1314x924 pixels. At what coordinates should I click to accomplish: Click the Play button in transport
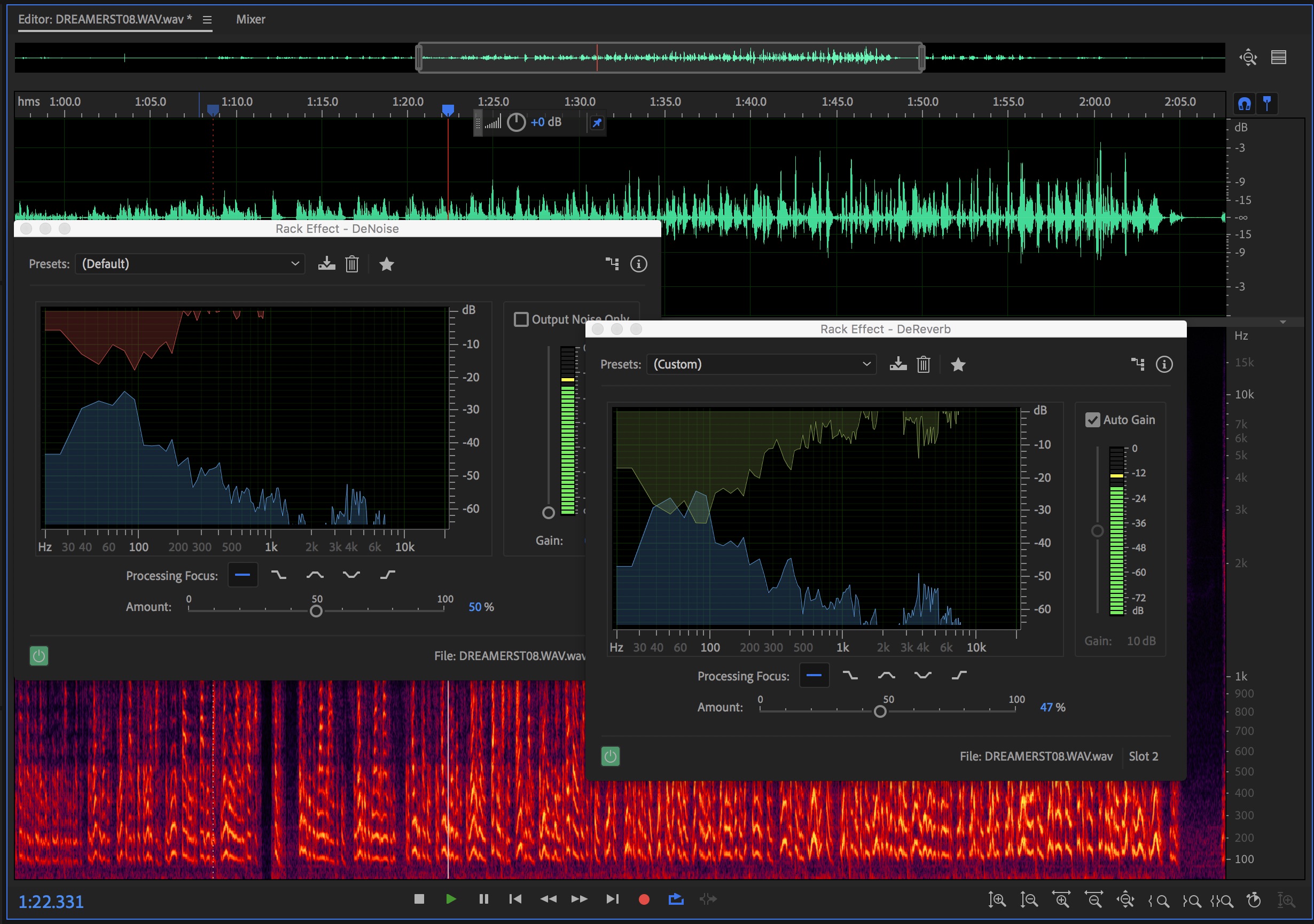tap(450, 899)
